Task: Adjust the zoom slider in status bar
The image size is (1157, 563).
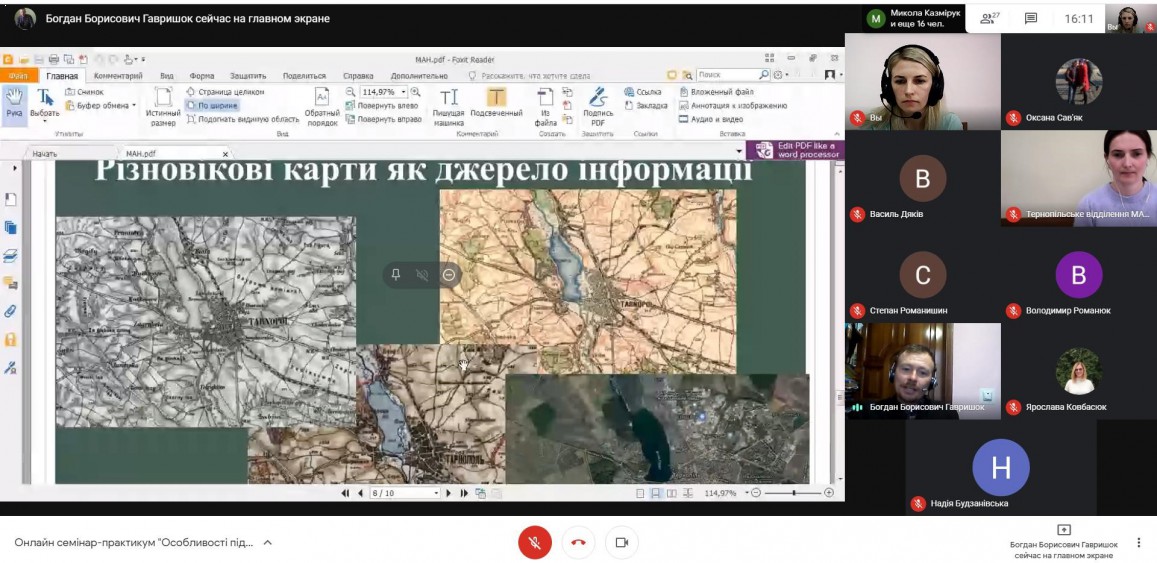Action: [x=794, y=493]
